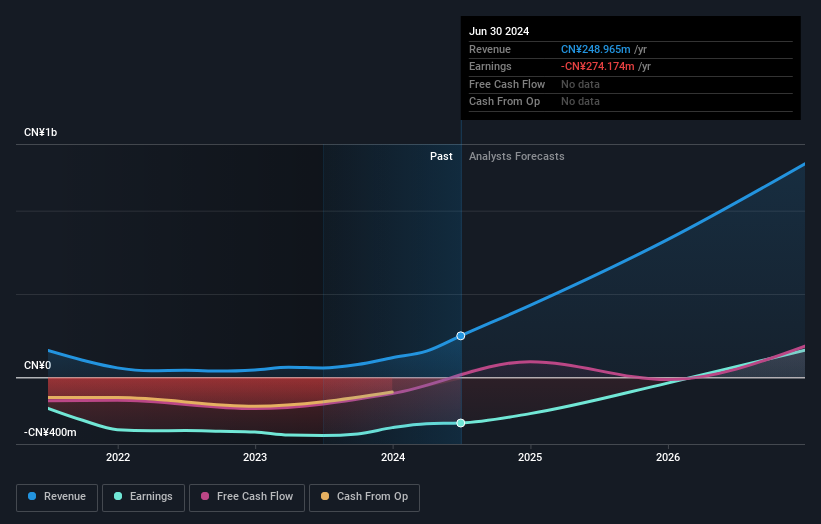Viewport: 821px width, 524px height.
Task: Click the 2025 x-axis label
Action: [x=530, y=457]
